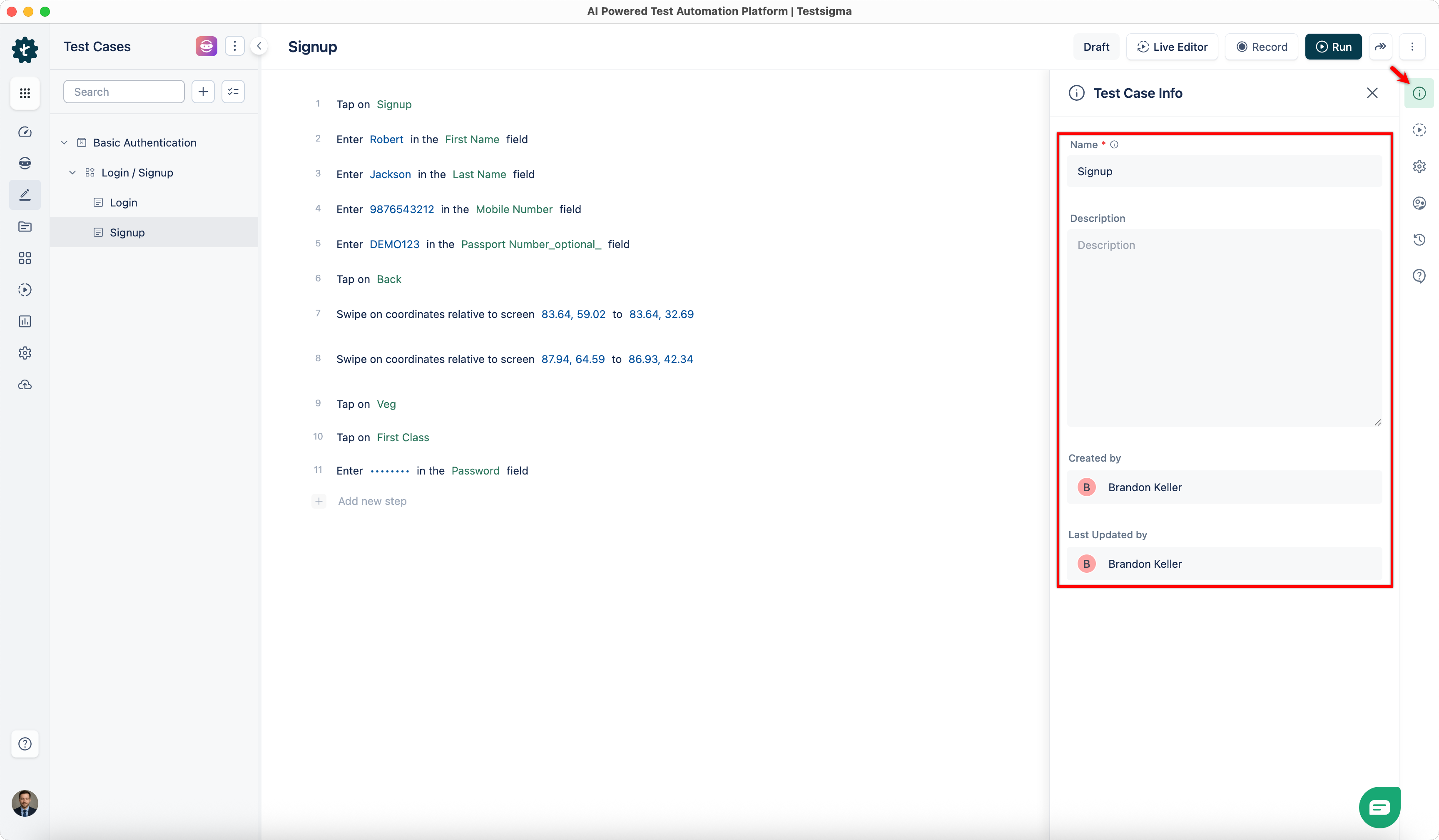The height and width of the screenshot is (840, 1439).
Task: Open settings gear on the right rail
Action: [1419, 166]
